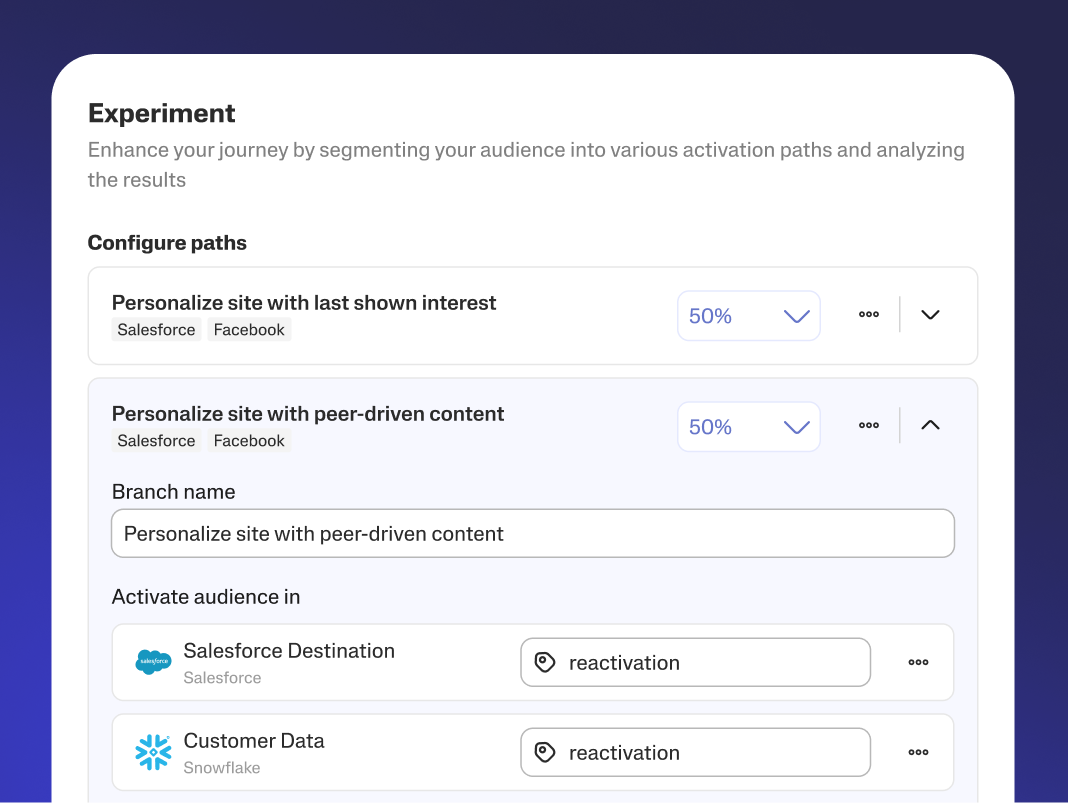
Task: Select Salesforce tag under peer-driven content heading
Action: click(156, 441)
